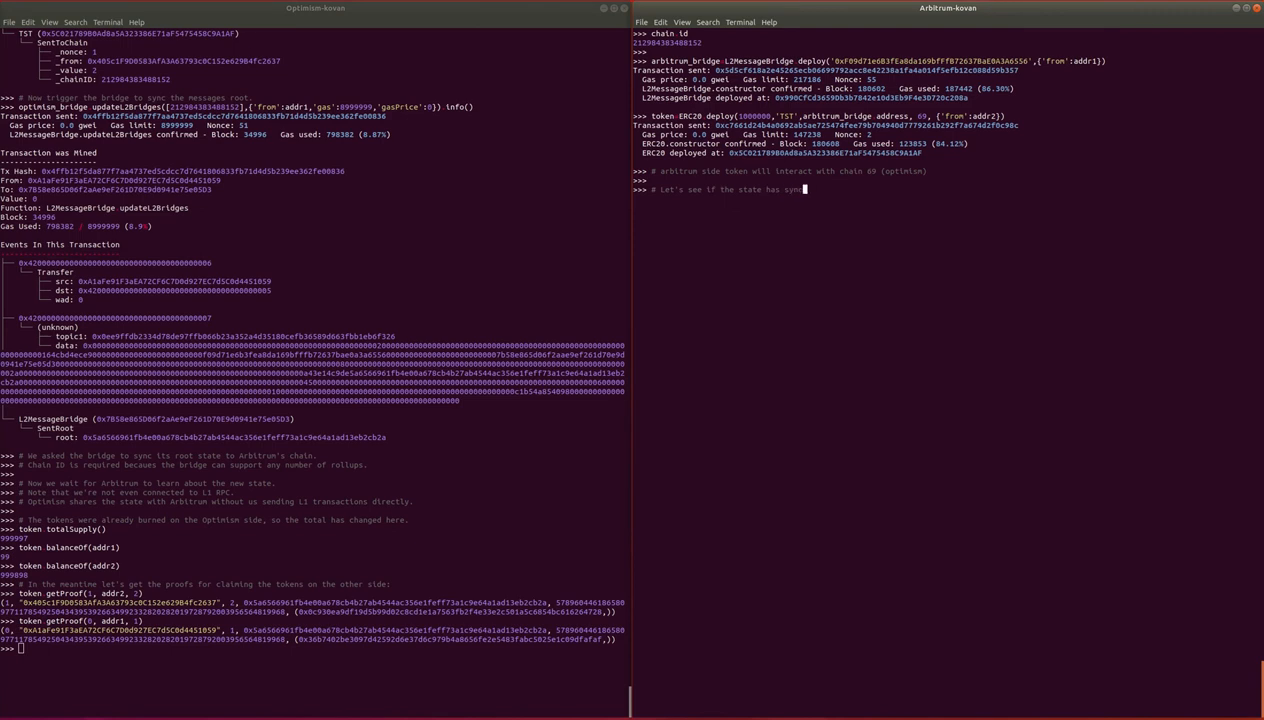Viewport: 1264px width, 720px height.
Task: Open View menu in Optimism-kovan terminal
Action: pyautogui.click(x=49, y=22)
